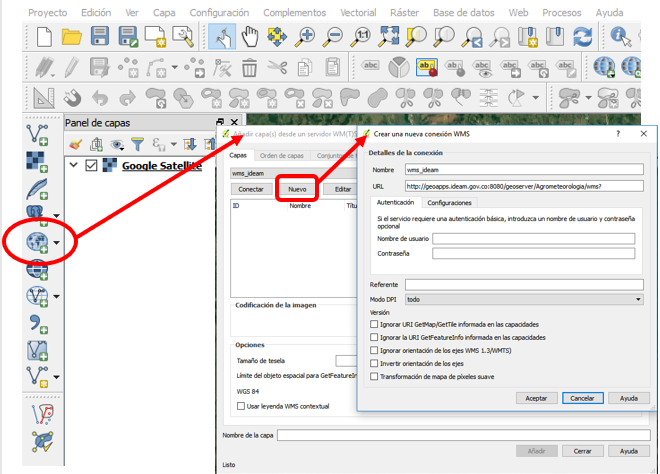Select the Pan Map hand tool
Viewport: 660px width, 474px height.
point(250,36)
